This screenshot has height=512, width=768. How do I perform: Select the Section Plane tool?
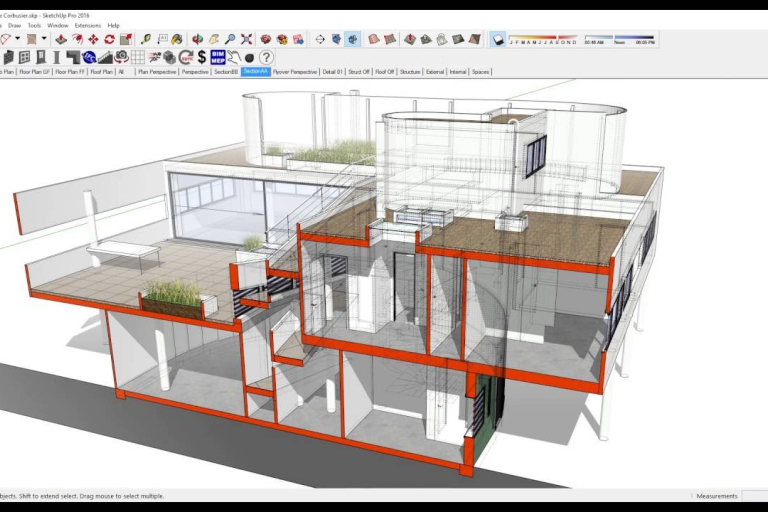coord(320,39)
